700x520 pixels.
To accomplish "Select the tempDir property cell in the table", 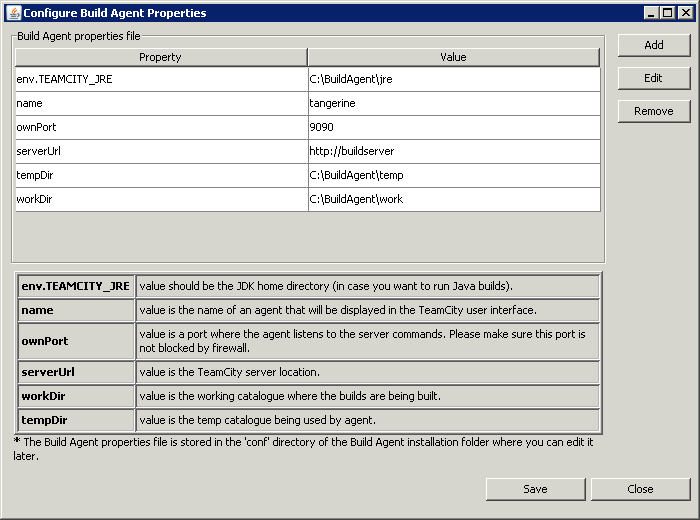I will point(162,175).
